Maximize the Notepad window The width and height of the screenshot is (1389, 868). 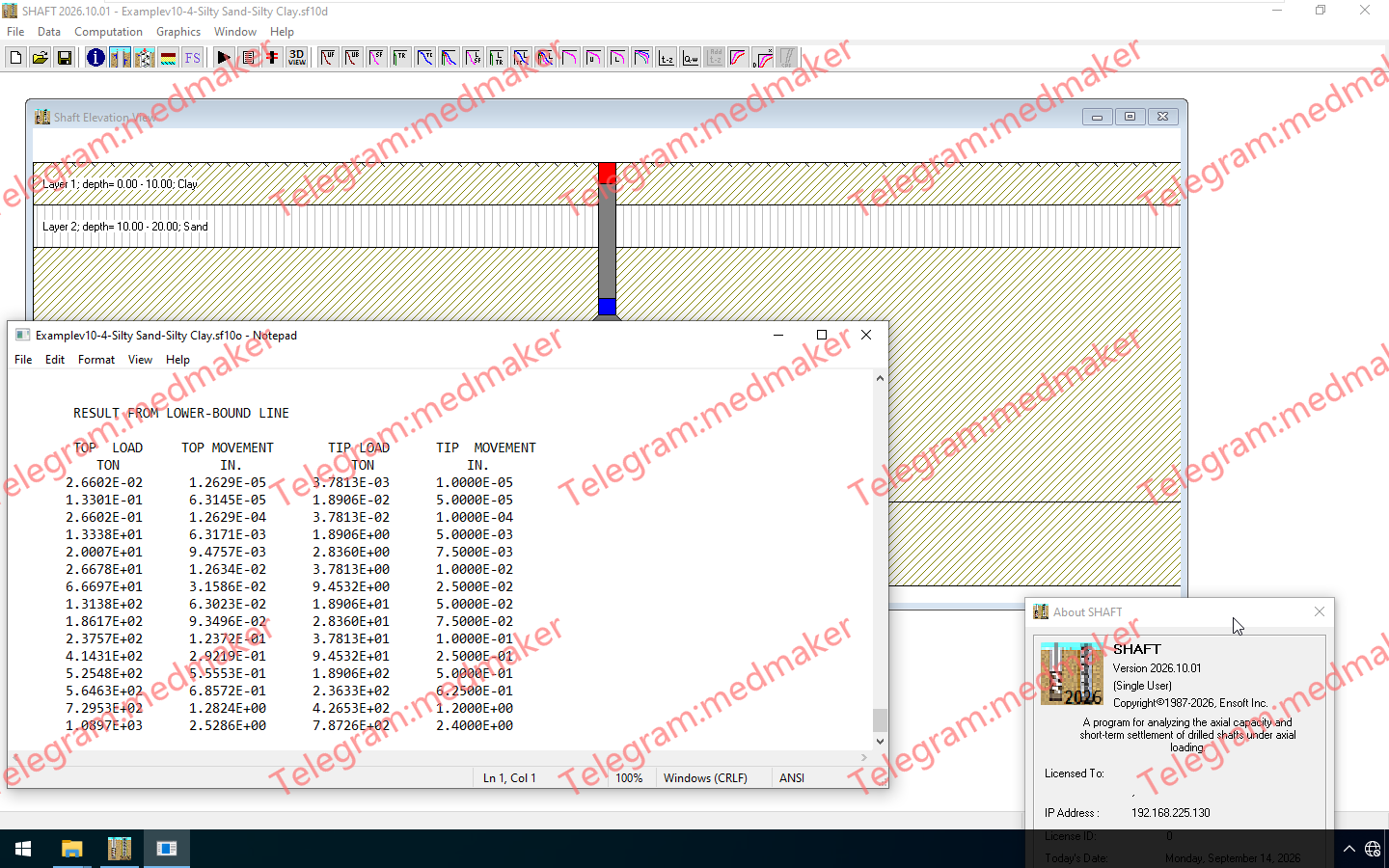tap(822, 335)
